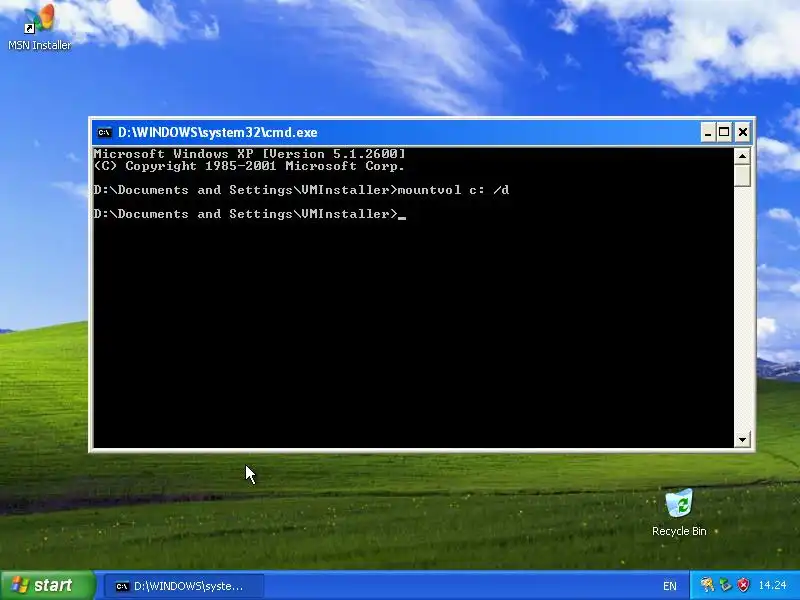Click the cmd.exe title bar text
The image size is (800, 600).
pyautogui.click(x=218, y=133)
